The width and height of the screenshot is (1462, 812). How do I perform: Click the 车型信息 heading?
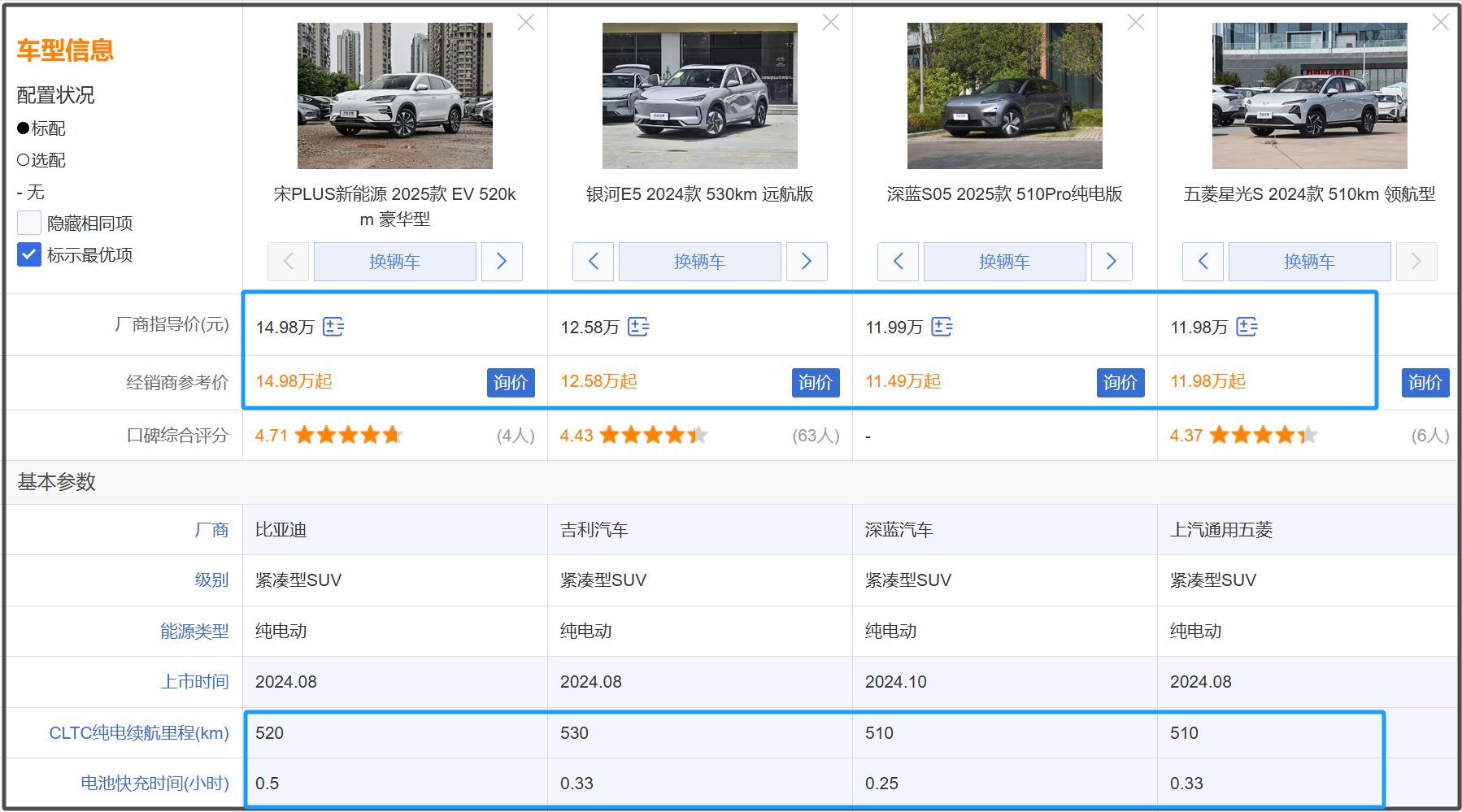tap(66, 50)
